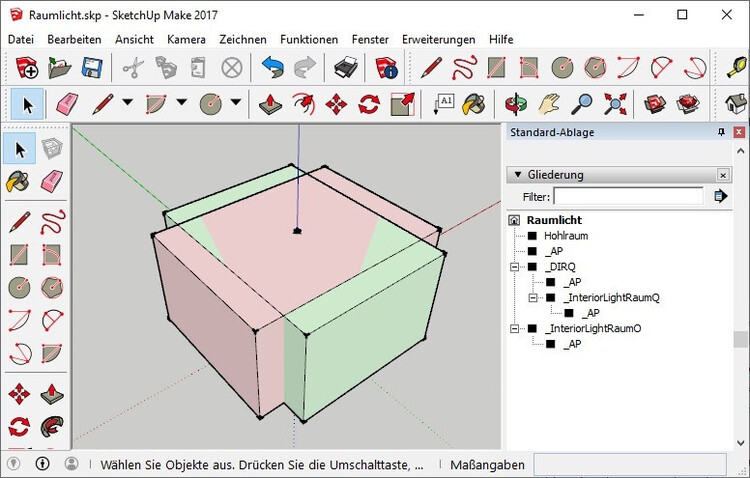
Task: Select the Rectangle tool in the top toolbar
Action: pos(496,67)
